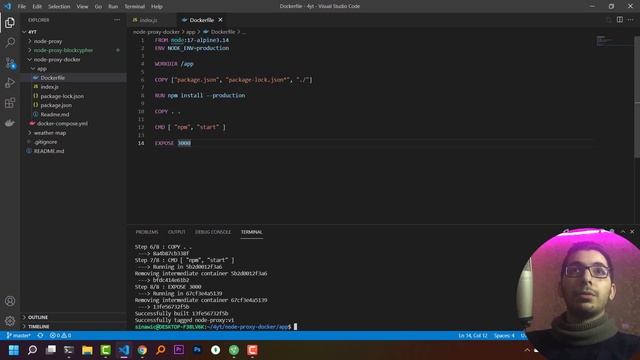640x360 pixels.
Task: Open the Source Control view
Action: (10, 63)
